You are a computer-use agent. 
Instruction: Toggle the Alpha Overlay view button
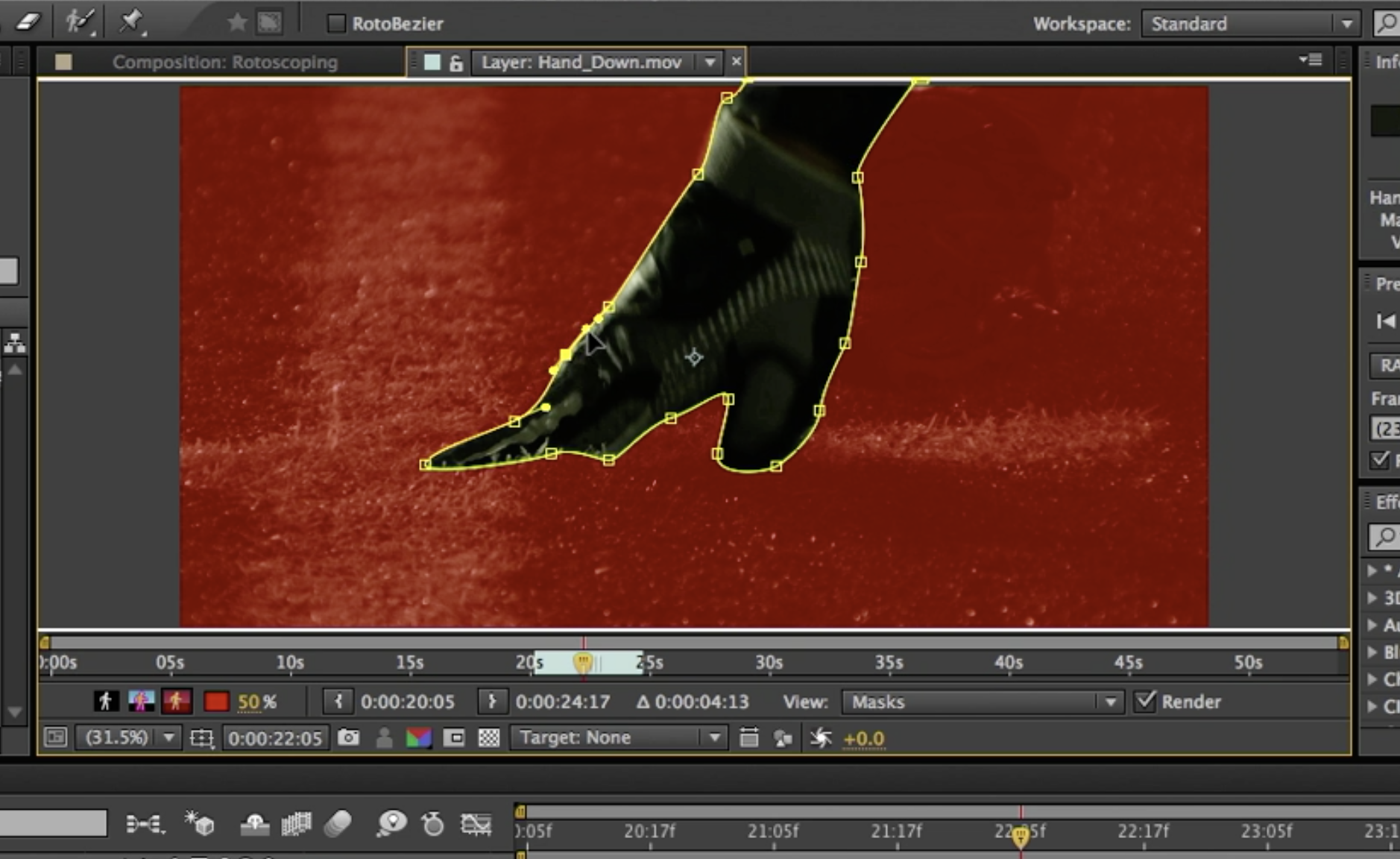177,701
